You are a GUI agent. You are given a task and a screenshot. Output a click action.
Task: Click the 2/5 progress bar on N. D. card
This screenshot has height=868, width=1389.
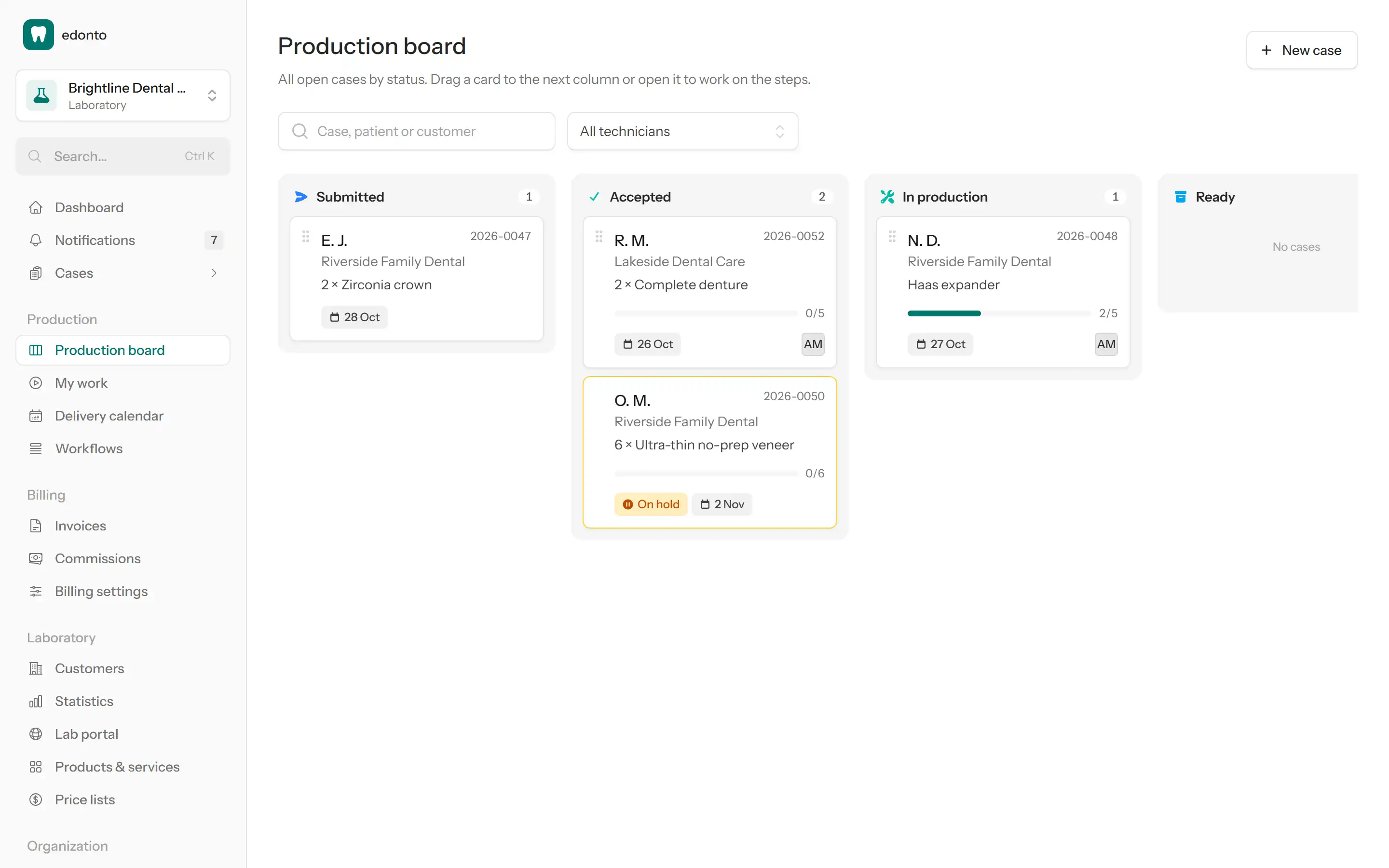click(x=999, y=313)
